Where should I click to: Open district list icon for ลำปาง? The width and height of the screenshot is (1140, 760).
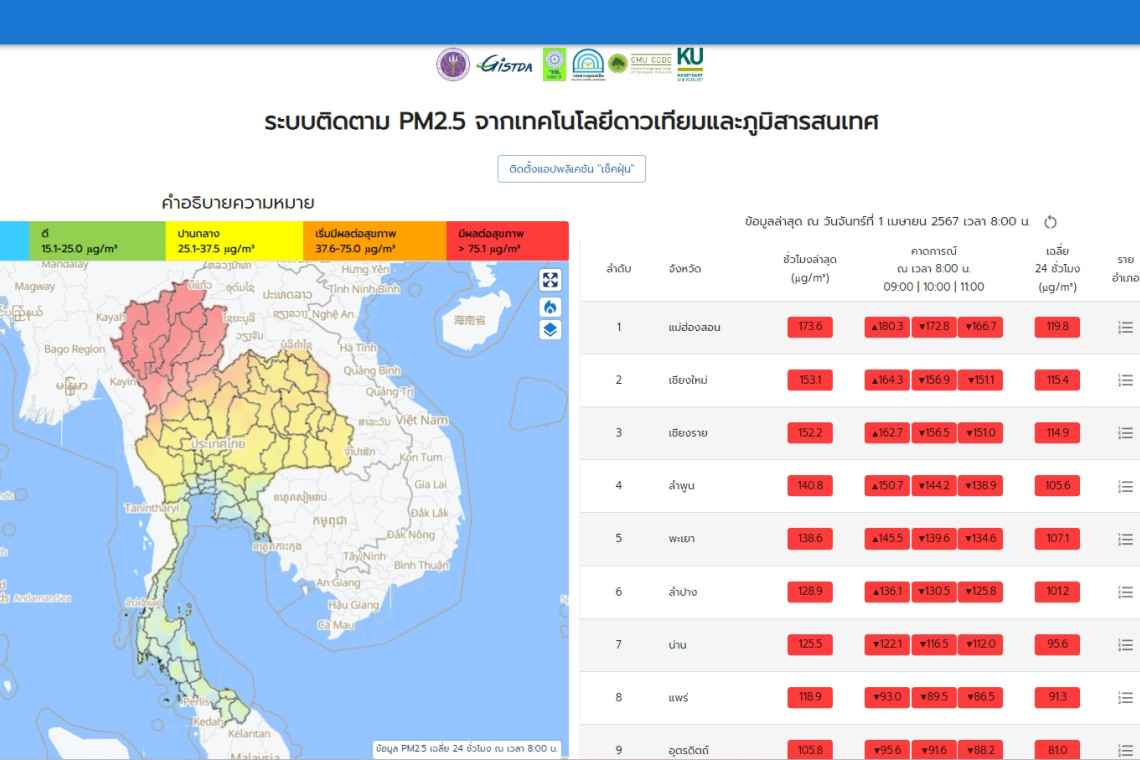(x=1125, y=592)
